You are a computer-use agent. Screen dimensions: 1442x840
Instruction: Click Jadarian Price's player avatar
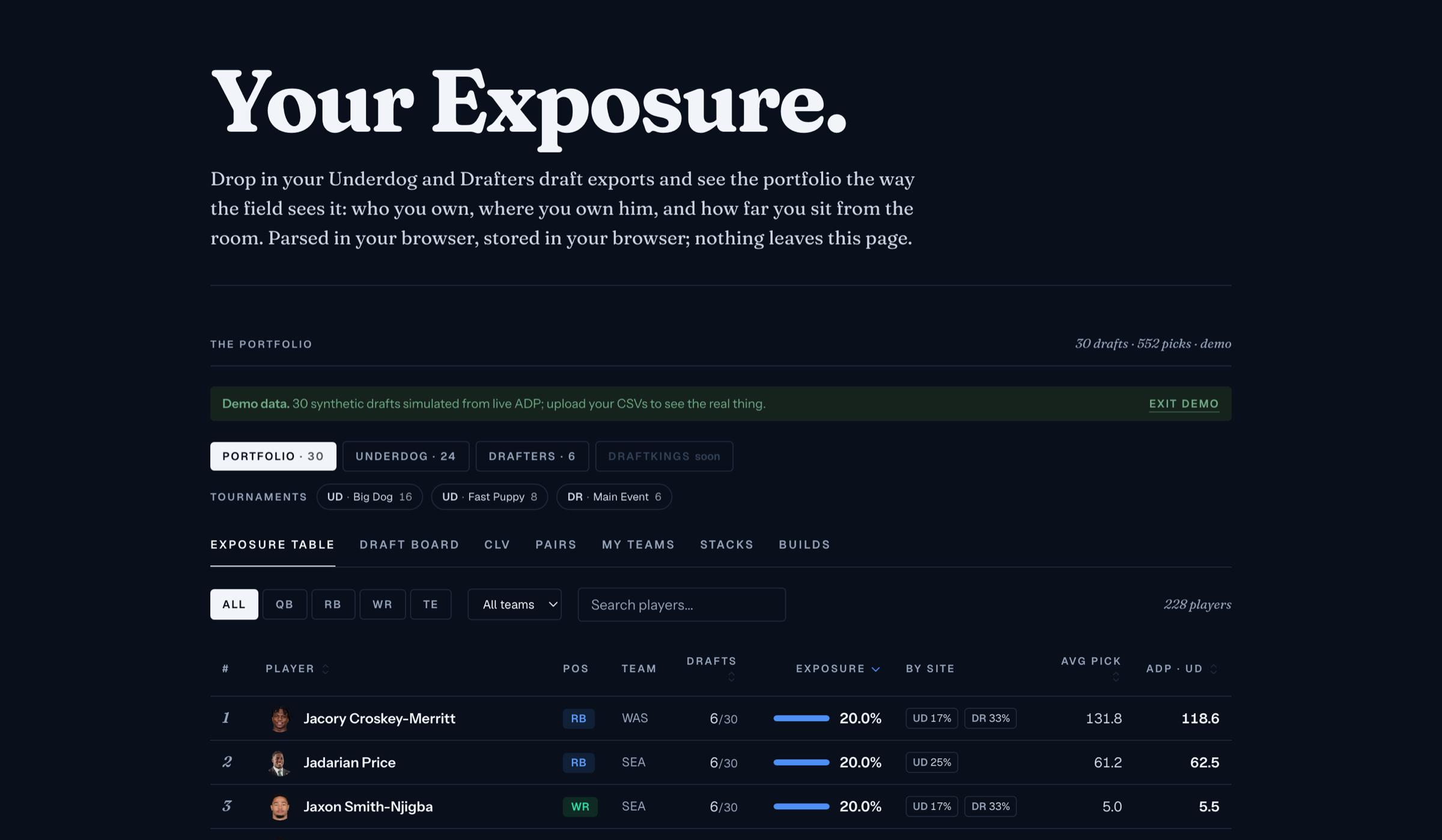tap(279, 762)
